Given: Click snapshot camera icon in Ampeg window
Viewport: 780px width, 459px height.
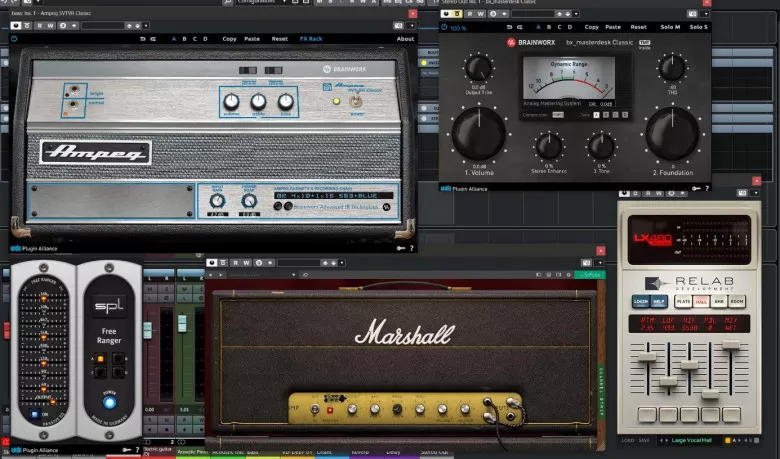Looking at the screenshot, I should (398, 25).
